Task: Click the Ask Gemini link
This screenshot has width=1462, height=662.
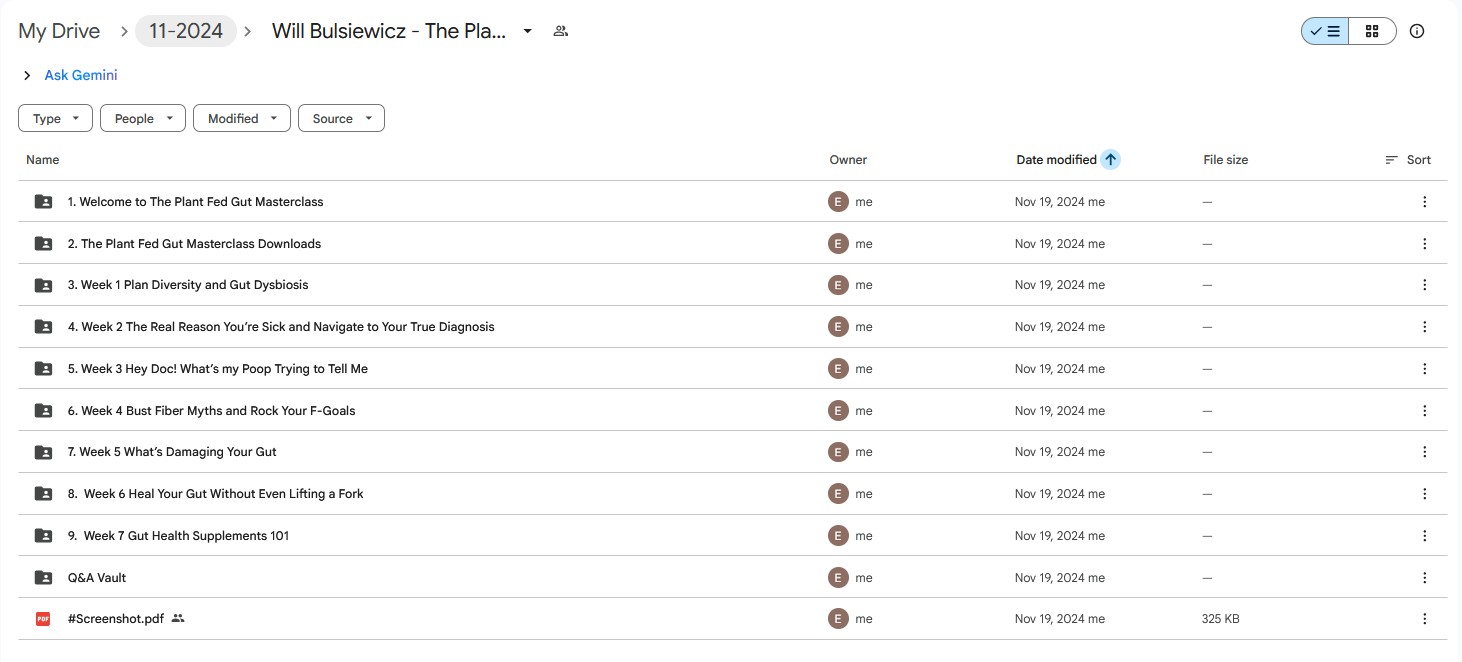Action: click(81, 75)
